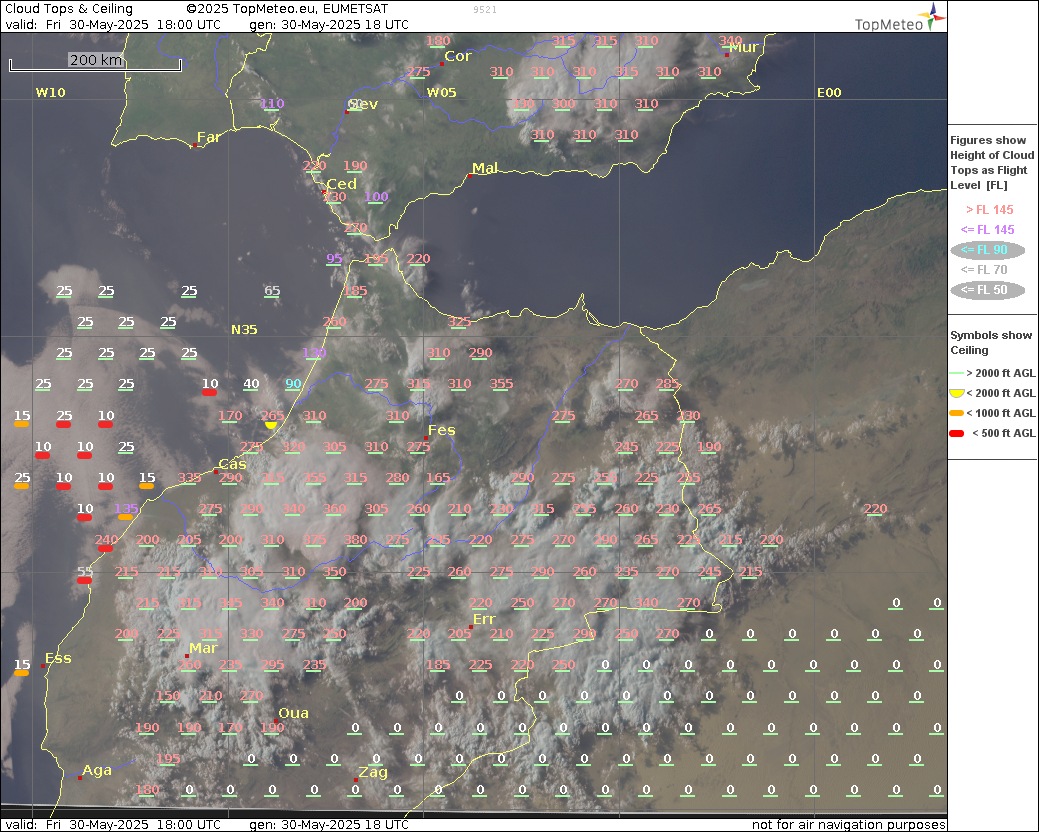Click the 'Mal' city label

[x=484, y=168]
